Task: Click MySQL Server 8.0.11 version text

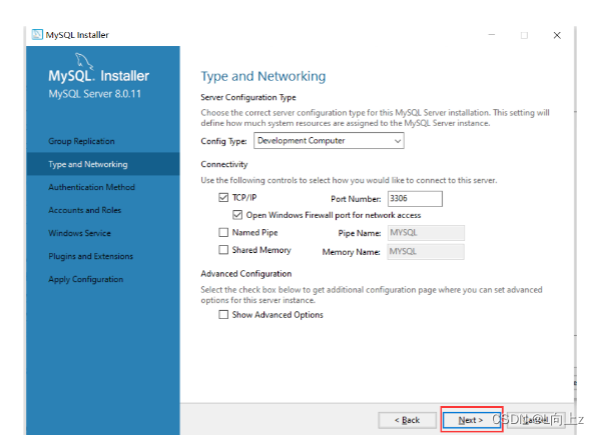Action: coord(95,94)
